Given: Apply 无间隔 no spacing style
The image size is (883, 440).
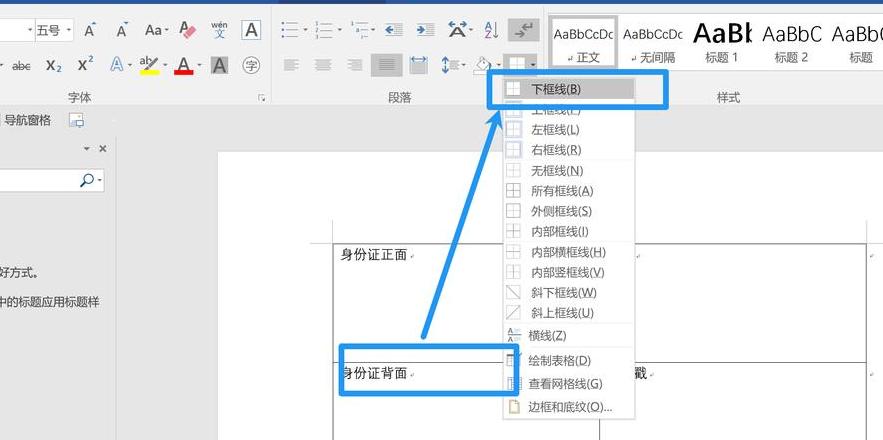Looking at the screenshot, I should click(x=653, y=41).
